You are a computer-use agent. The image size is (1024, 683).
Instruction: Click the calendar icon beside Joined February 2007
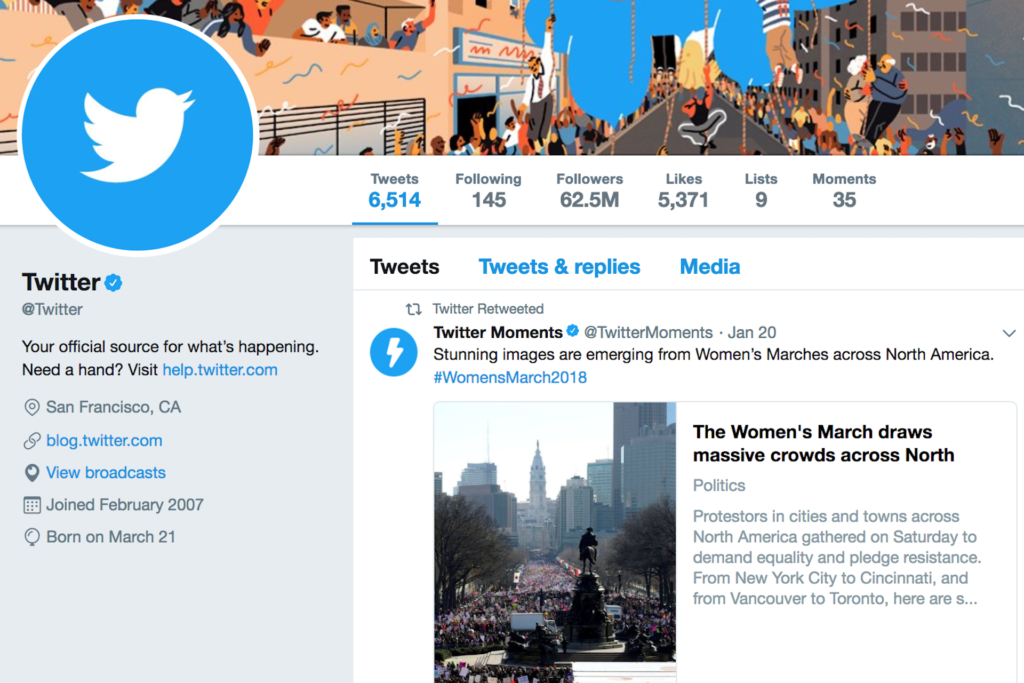pyautogui.click(x=31, y=505)
